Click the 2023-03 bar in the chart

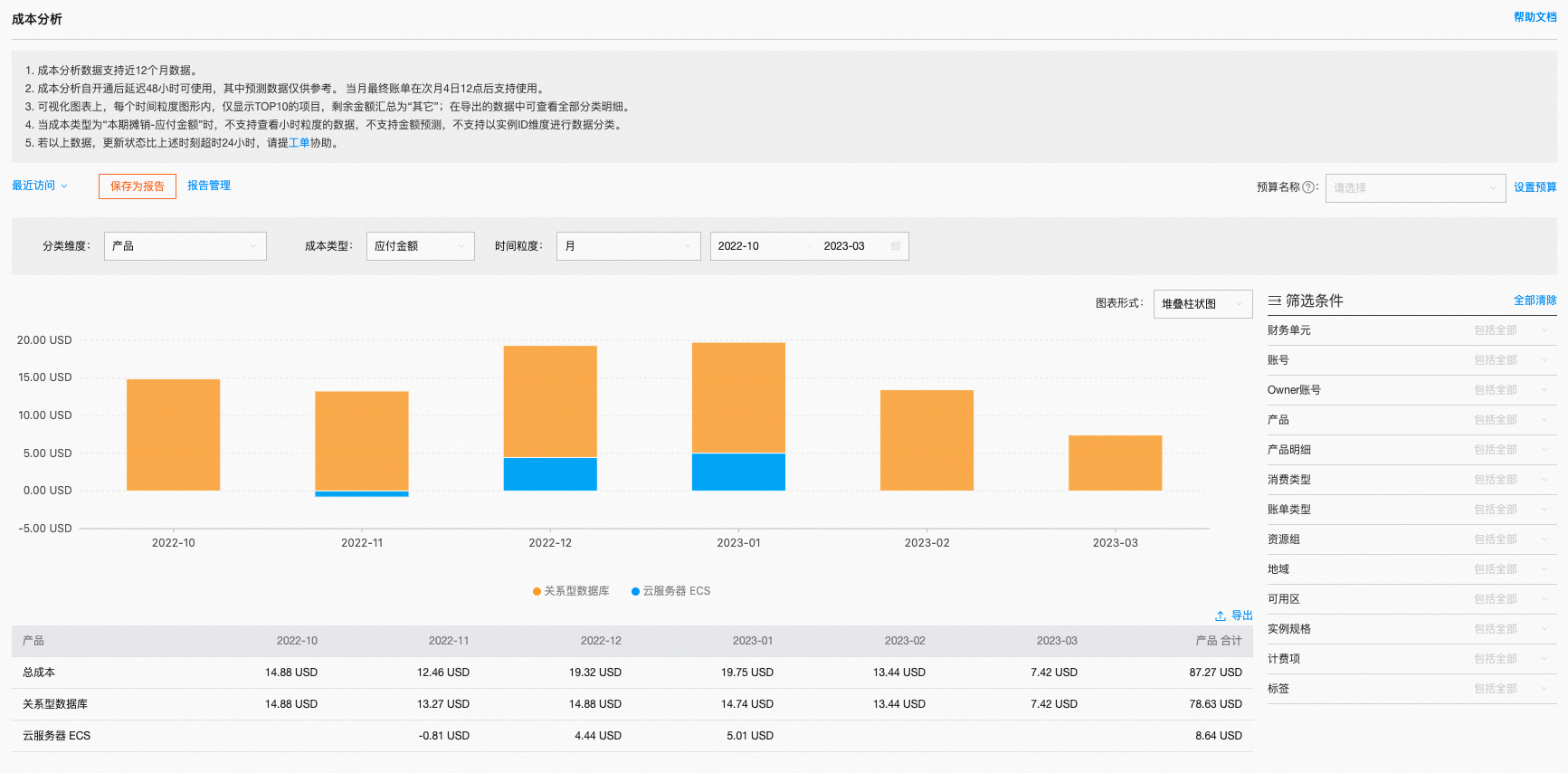point(1115,463)
